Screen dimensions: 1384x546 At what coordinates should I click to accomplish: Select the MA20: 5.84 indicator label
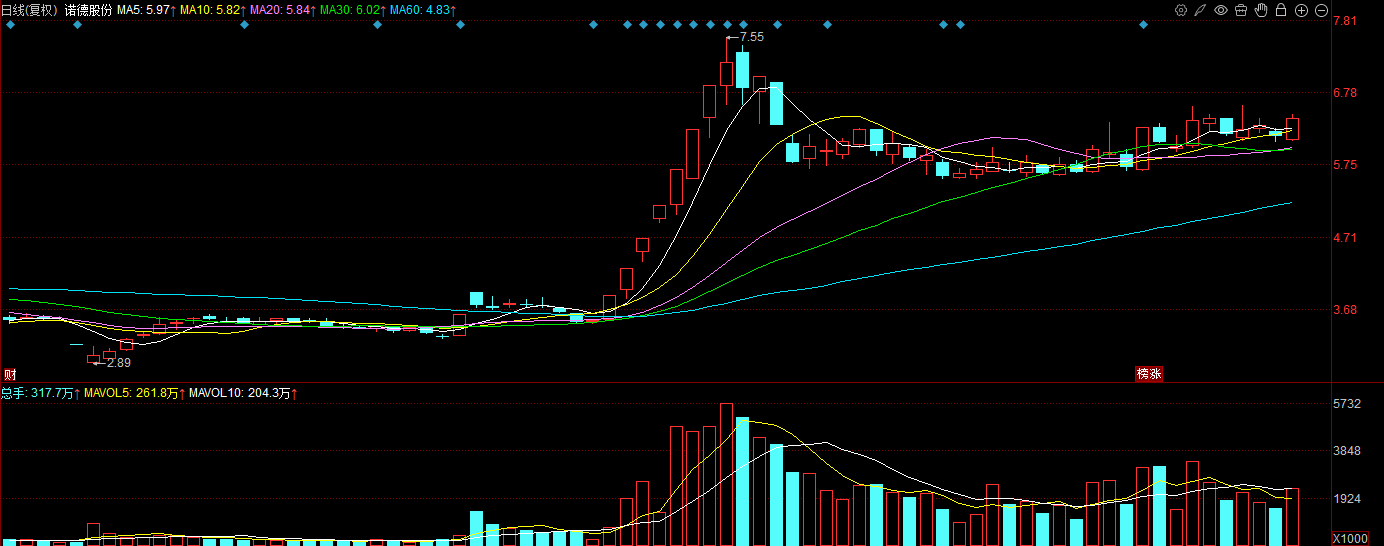tap(283, 9)
